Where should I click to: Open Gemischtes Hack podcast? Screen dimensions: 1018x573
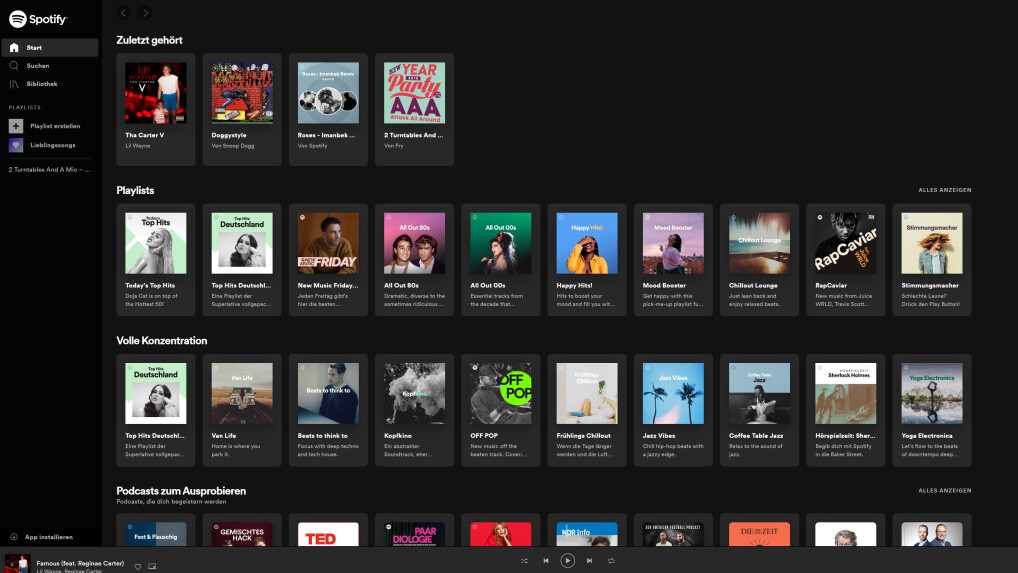242,530
